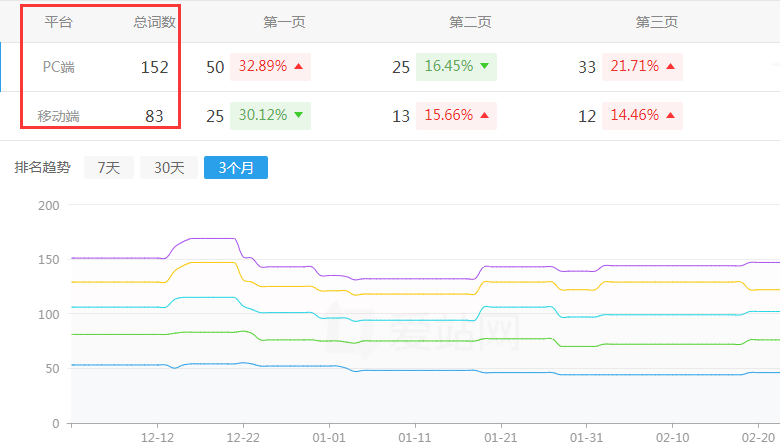Click the red up arrow beside 32.89%
Viewport: 780px width, 445px height.
298,67
